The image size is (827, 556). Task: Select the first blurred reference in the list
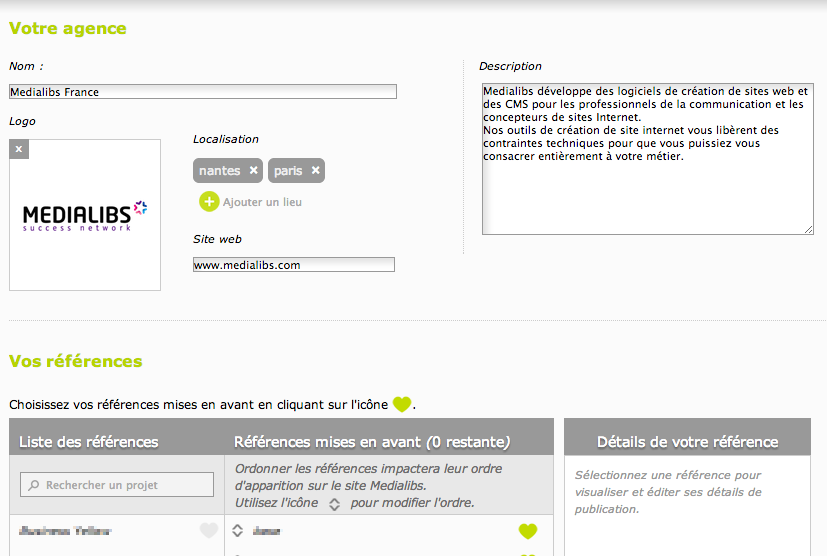tap(65, 531)
